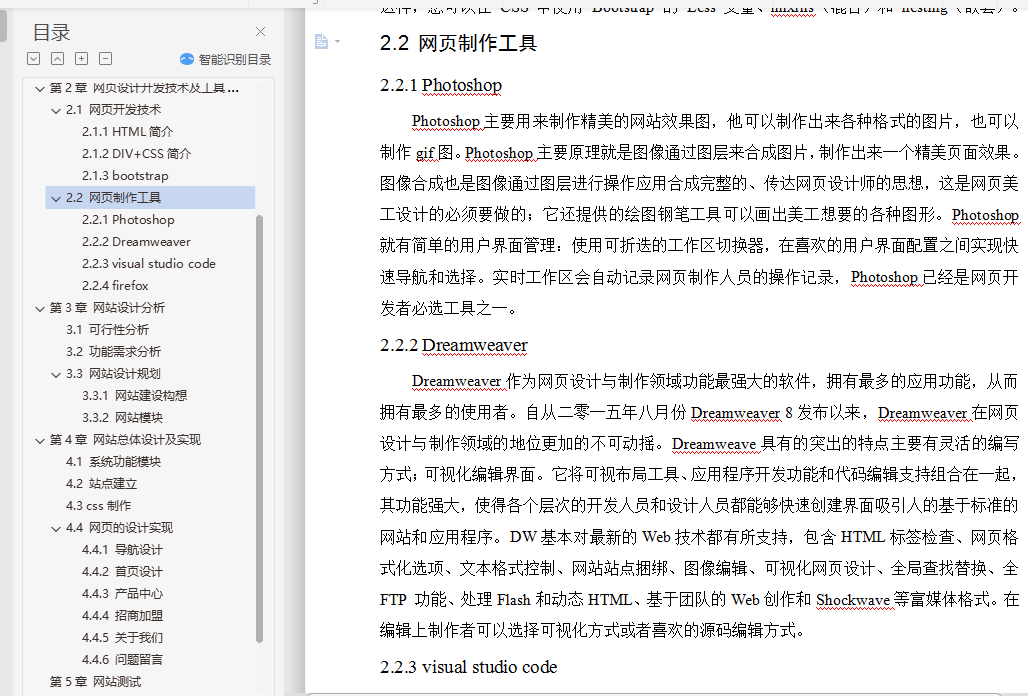This screenshot has width=1028, height=696.
Task: Open 3.2 功能需求分析 entry
Action: (x=113, y=351)
